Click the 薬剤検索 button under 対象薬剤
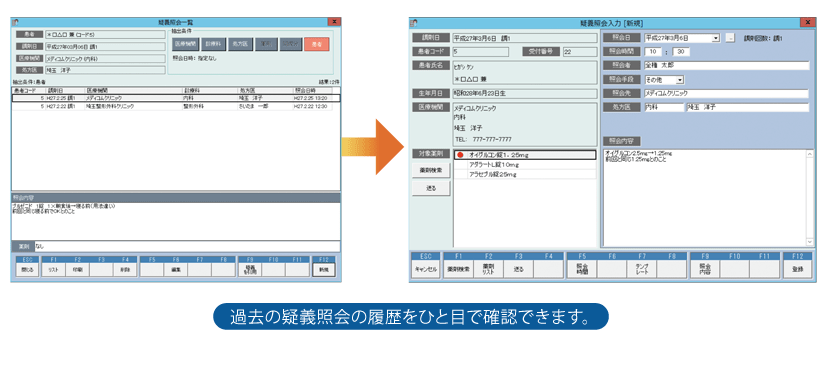 pyautogui.click(x=430, y=170)
